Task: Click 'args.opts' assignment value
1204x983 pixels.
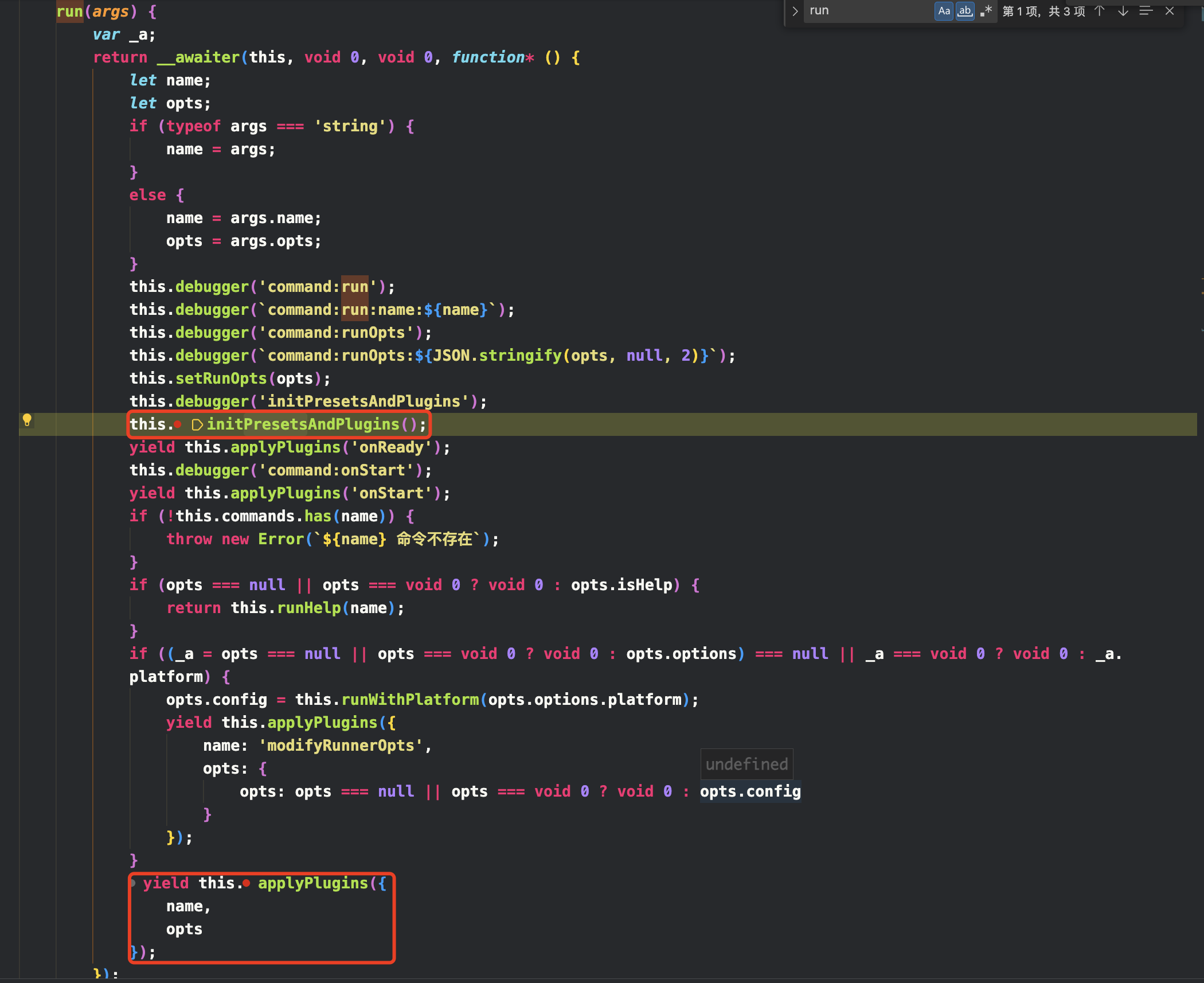Action: pyautogui.click(x=272, y=241)
